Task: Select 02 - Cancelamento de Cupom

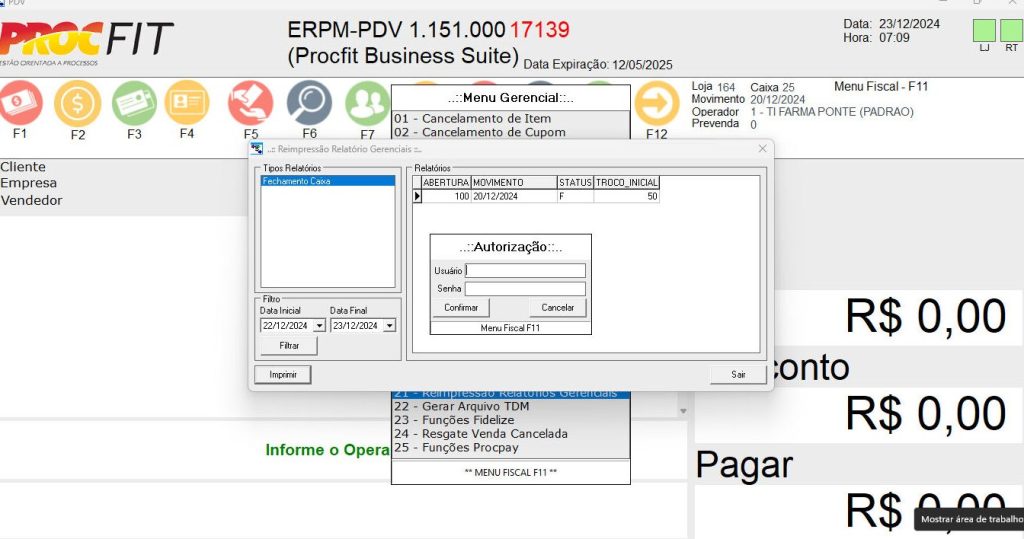Action: tap(511, 132)
